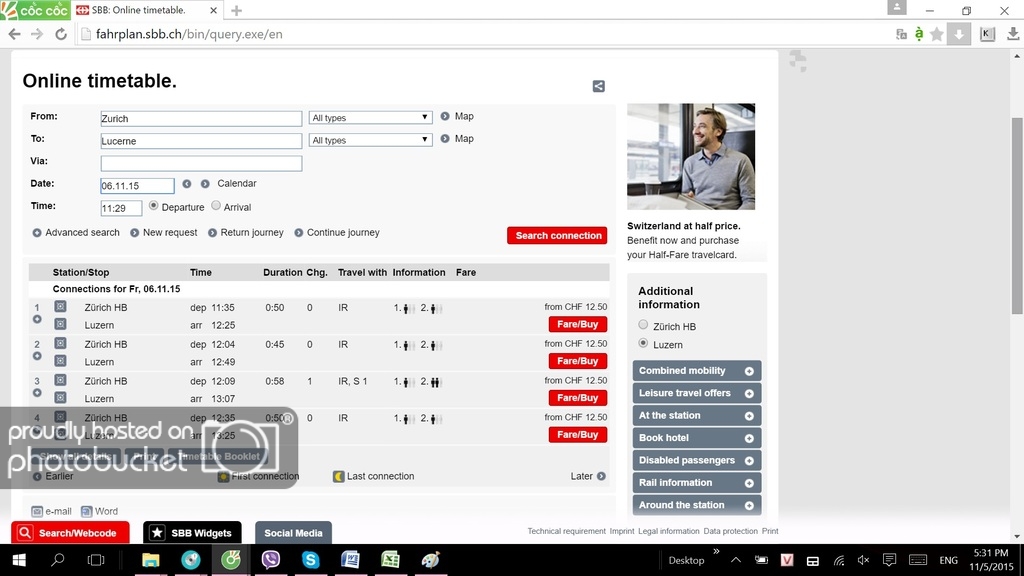This screenshot has width=1024, height=576.
Task: Go to next date arrow
Action: click(205, 184)
